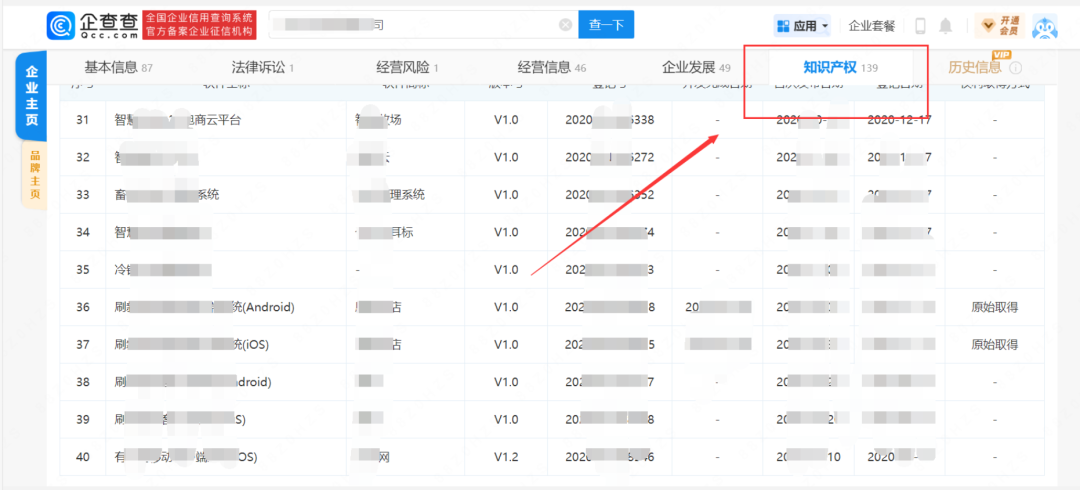This screenshot has width=1080, height=490.
Task: Select the 品牌主页 side tab
Action: [34, 175]
